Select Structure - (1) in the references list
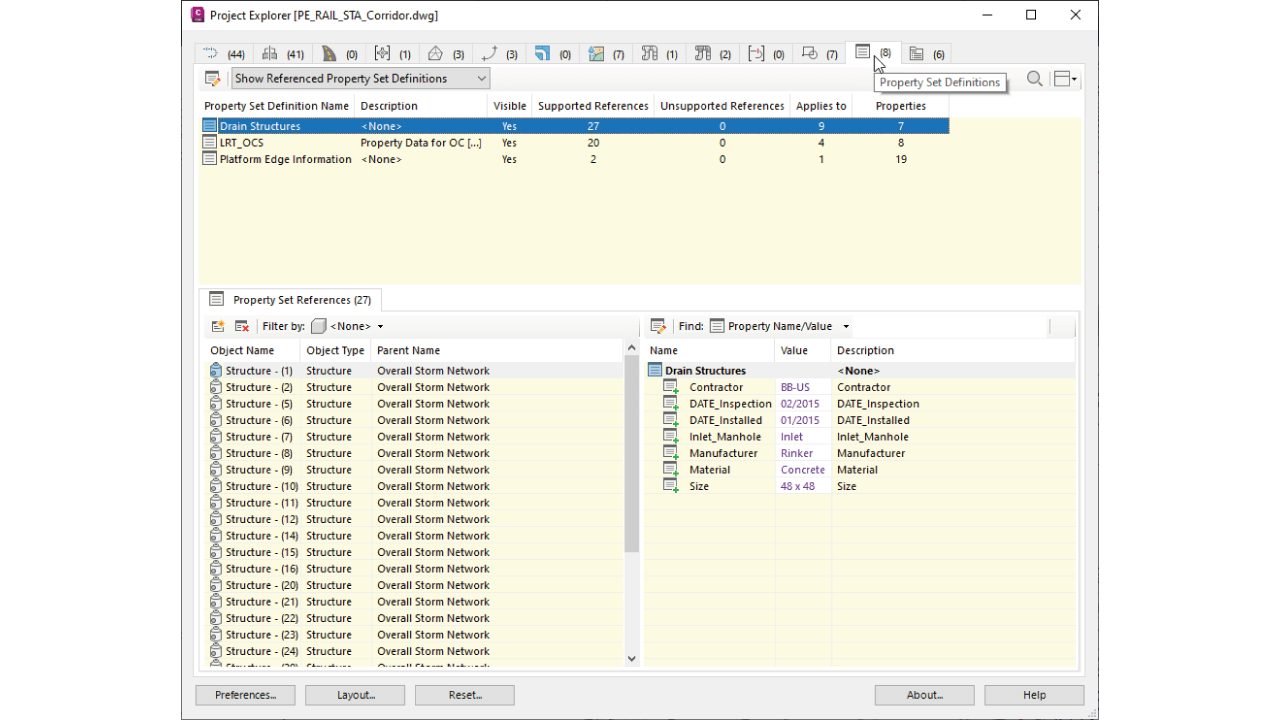This screenshot has width=1280, height=720. tap(414, 371)
